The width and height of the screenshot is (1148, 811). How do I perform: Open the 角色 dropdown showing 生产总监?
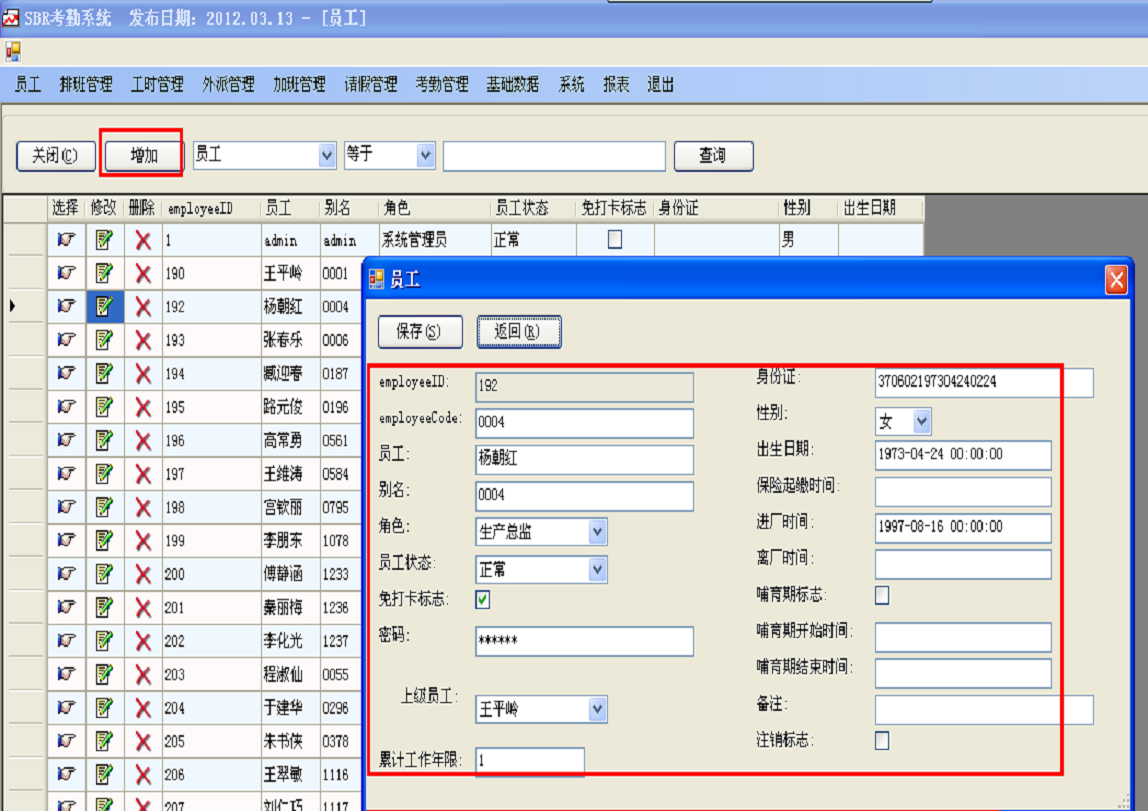(x=598, y=531)
